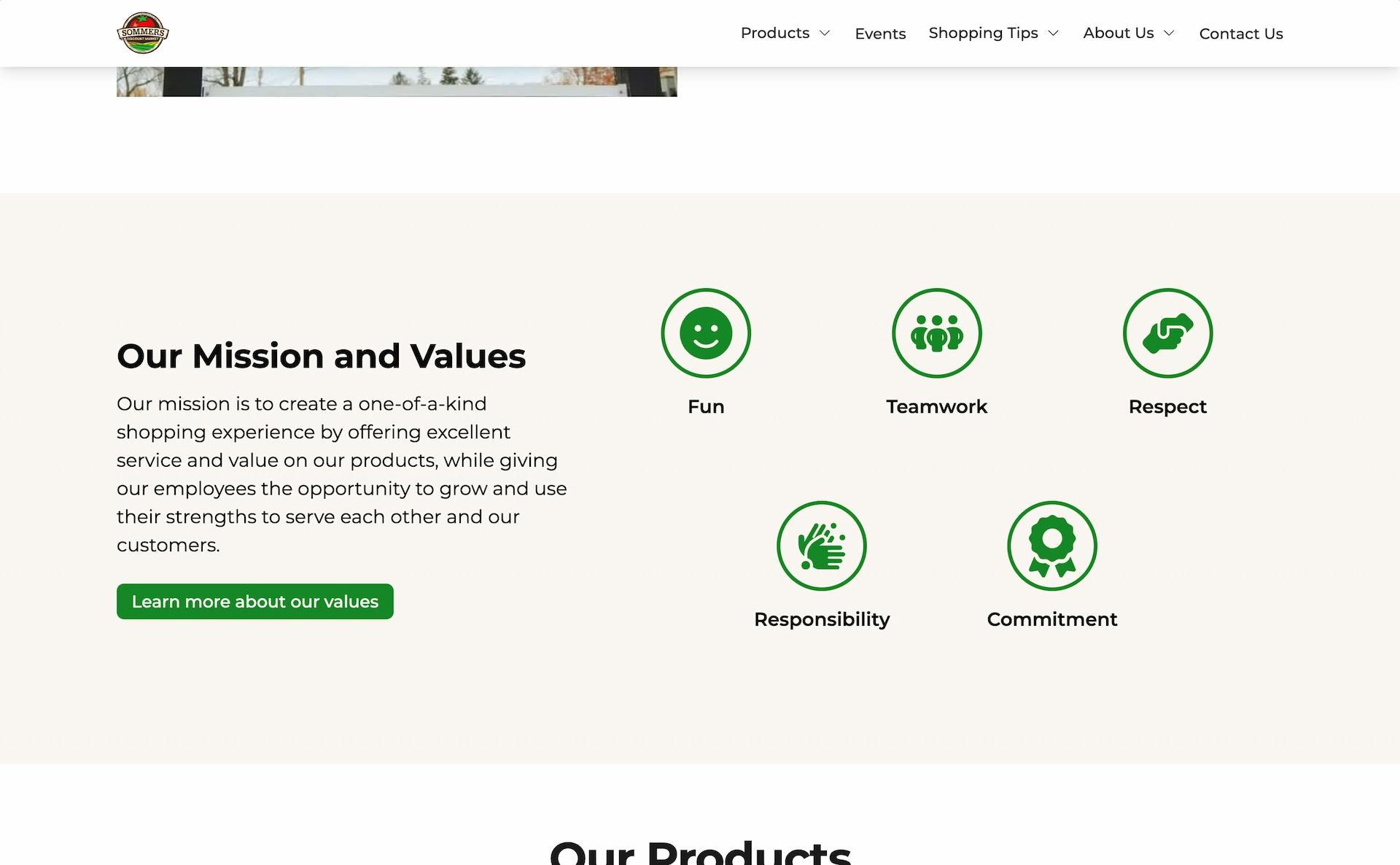Click the Teamwork group icon

pos(937,333)
